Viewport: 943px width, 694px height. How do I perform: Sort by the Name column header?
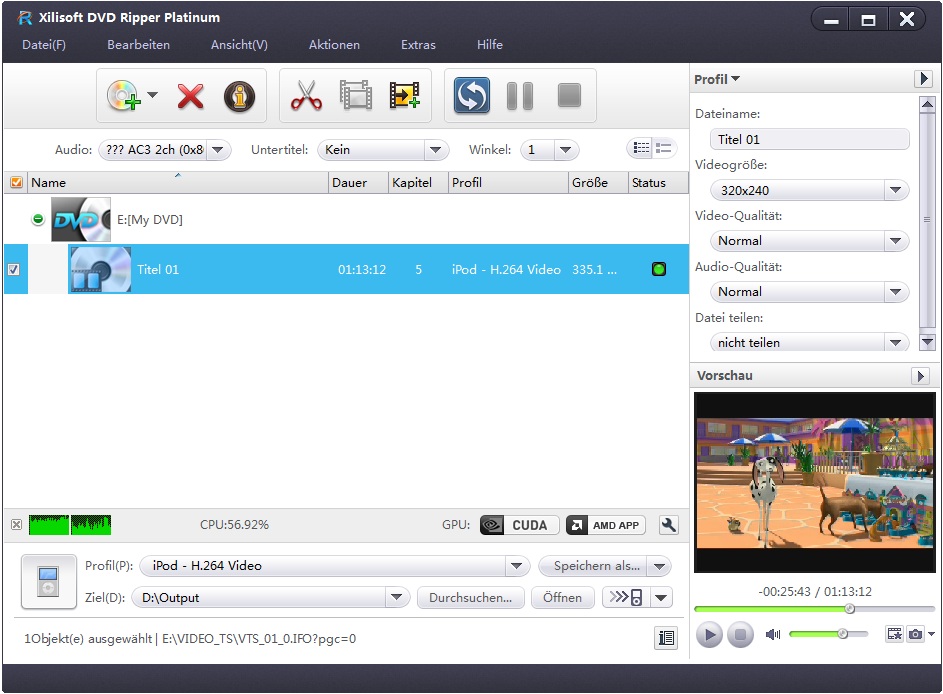177,182
